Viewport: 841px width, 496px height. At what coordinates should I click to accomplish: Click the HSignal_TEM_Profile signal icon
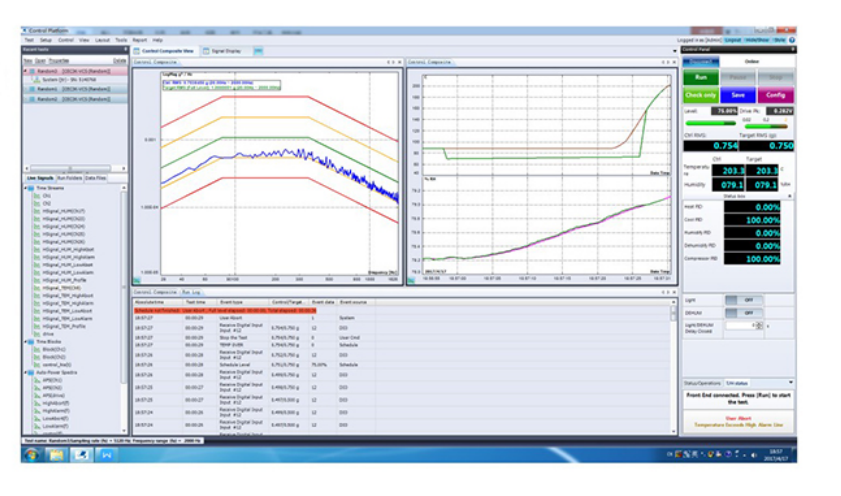[x=37, y=327]
